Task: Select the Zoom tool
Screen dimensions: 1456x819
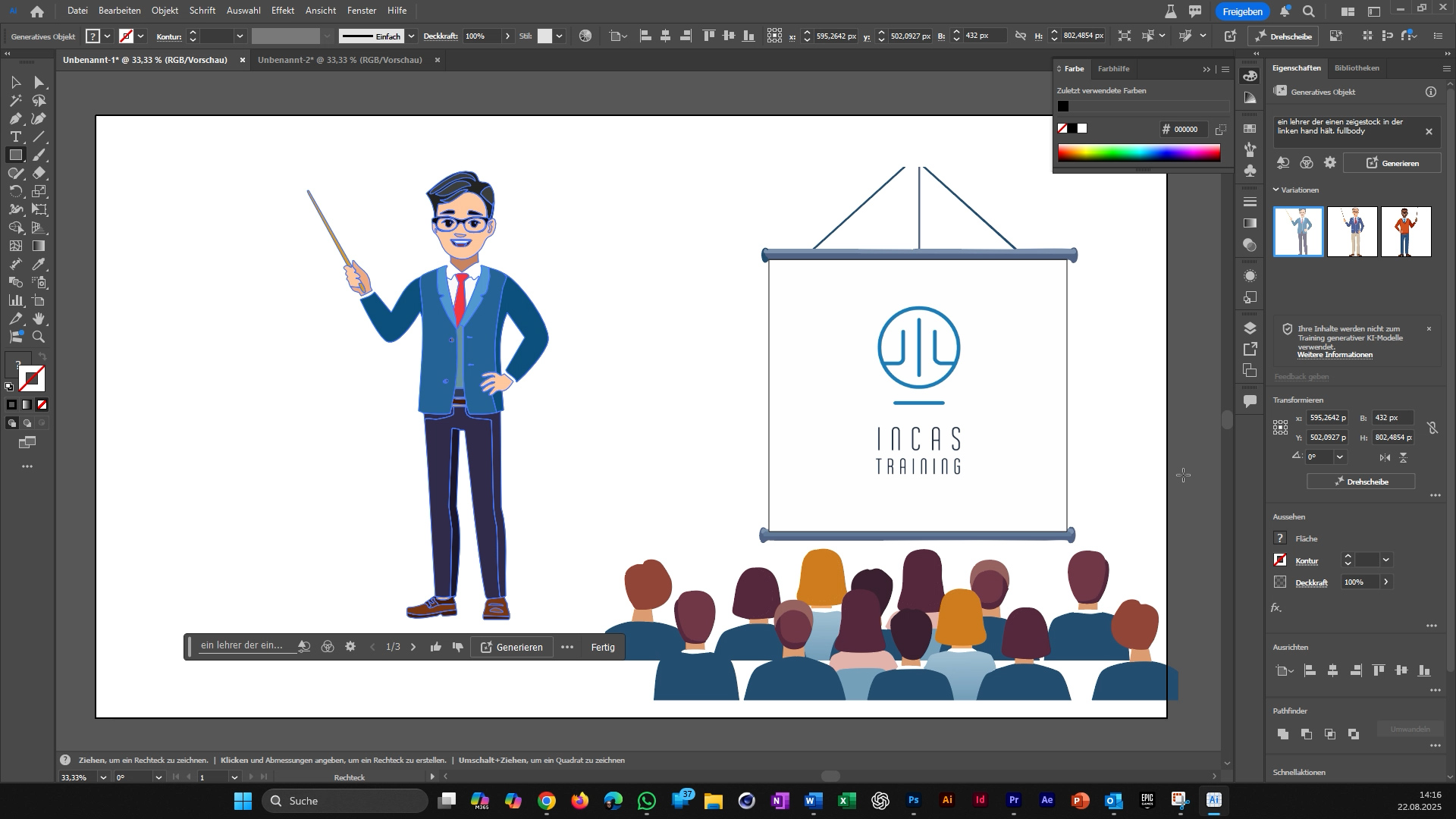Action: [x=39, y=337]
